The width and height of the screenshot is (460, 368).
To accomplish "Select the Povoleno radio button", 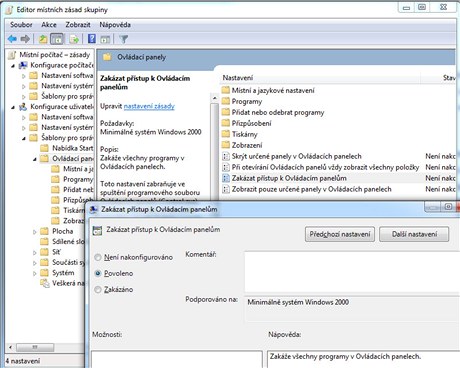I will pos(98,273).
